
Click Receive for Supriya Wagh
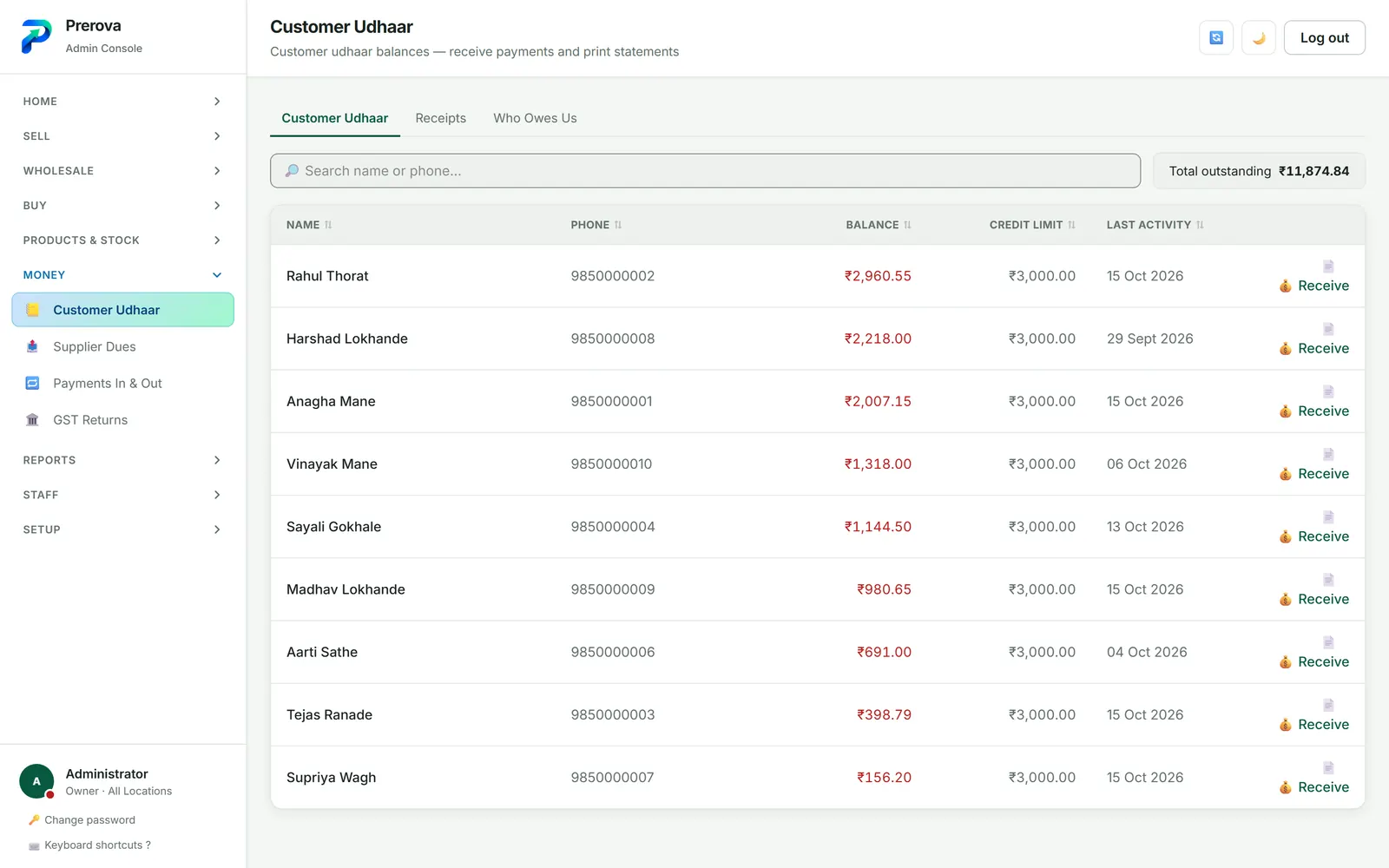pos(1313,787)
